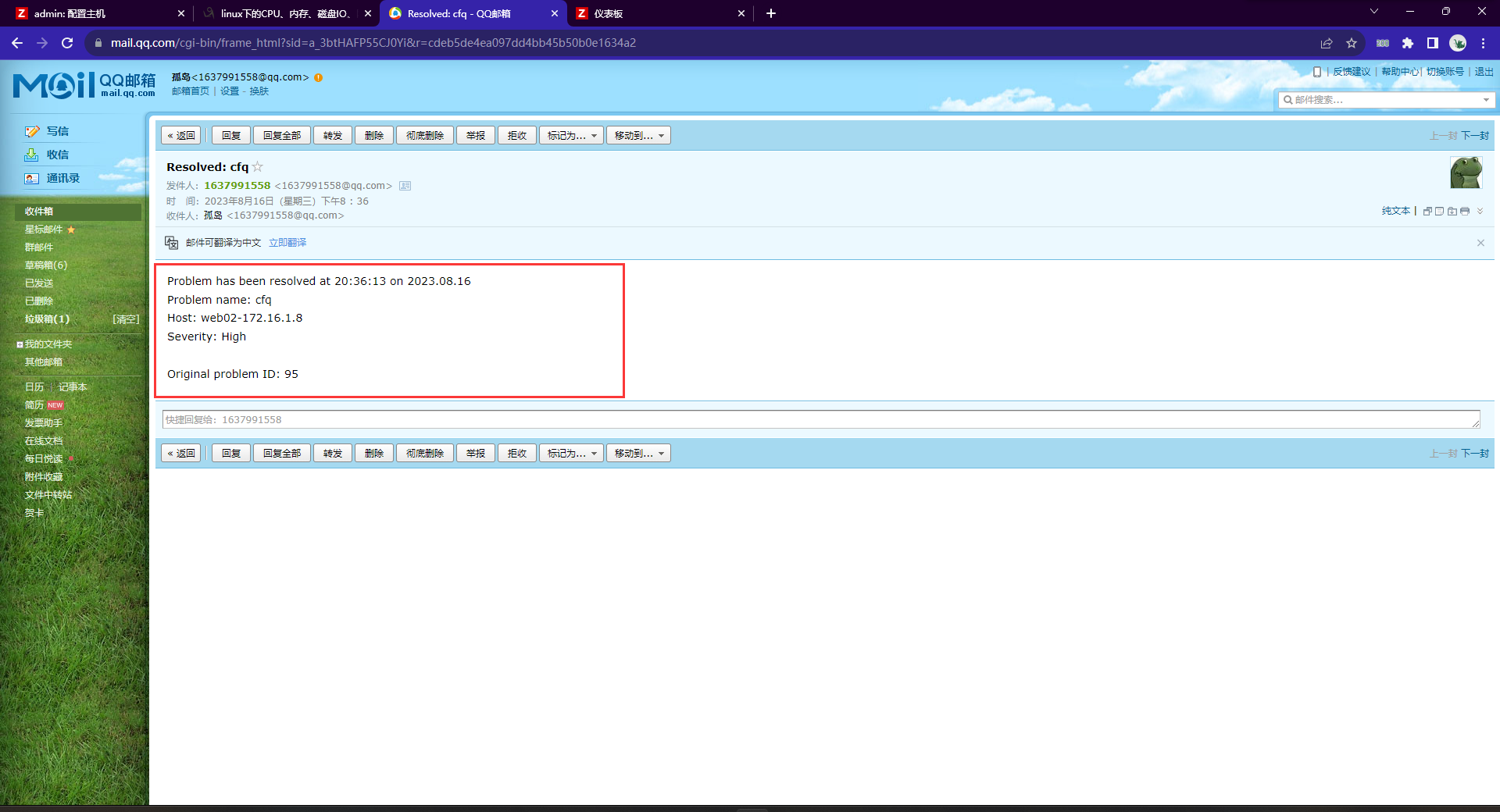
Task: Close the translation suggestion bar
Action: click(1480, 243)
